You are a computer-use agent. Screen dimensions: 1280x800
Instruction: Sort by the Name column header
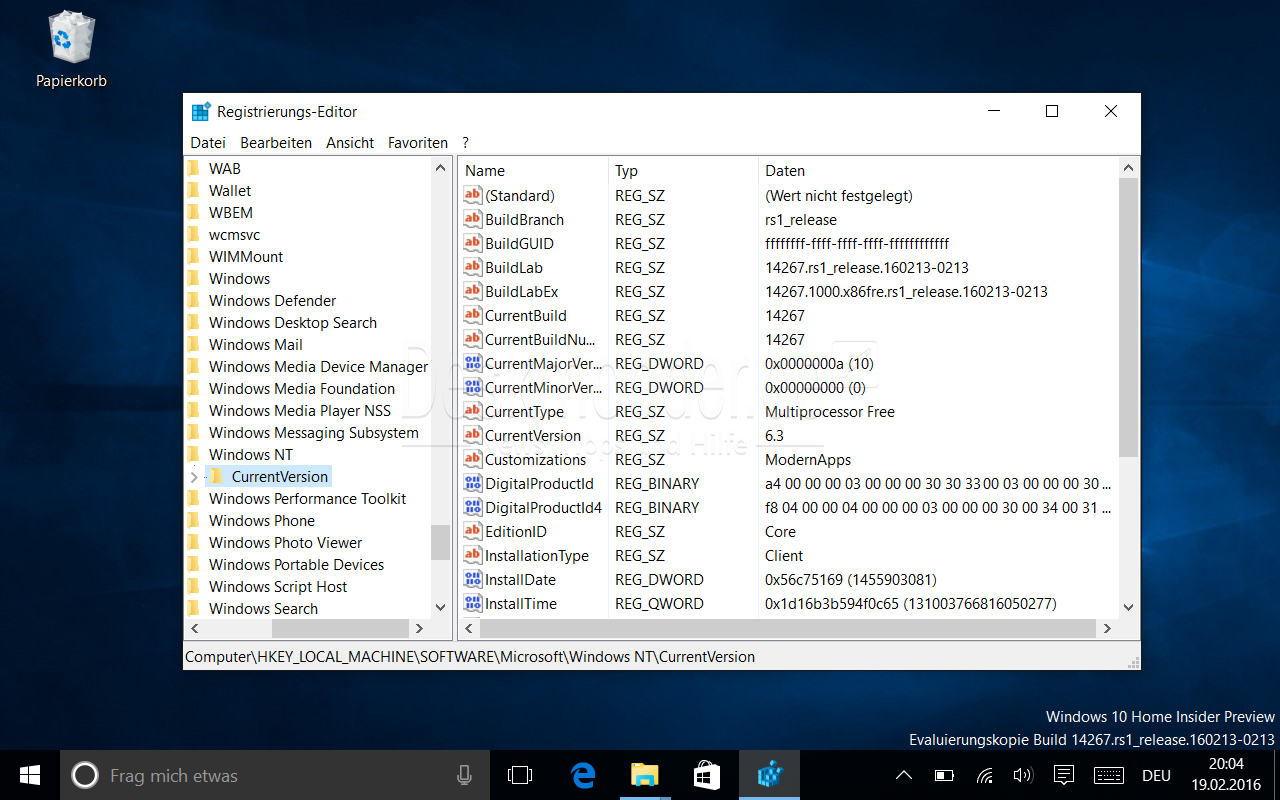click(x=533, y=171)
